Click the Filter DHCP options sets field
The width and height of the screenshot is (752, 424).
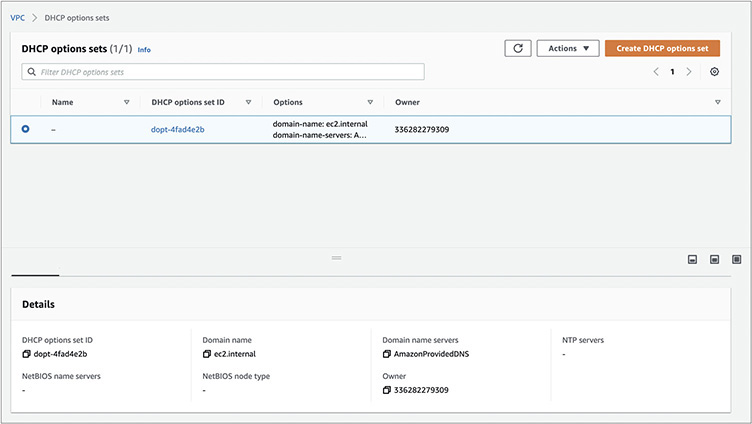click(223, 72)
